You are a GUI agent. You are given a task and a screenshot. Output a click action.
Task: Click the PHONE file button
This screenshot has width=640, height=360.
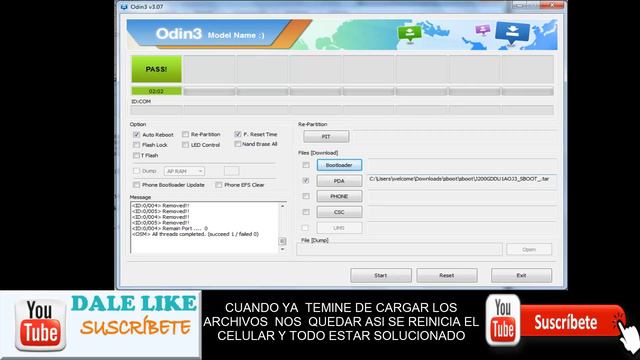339,196
